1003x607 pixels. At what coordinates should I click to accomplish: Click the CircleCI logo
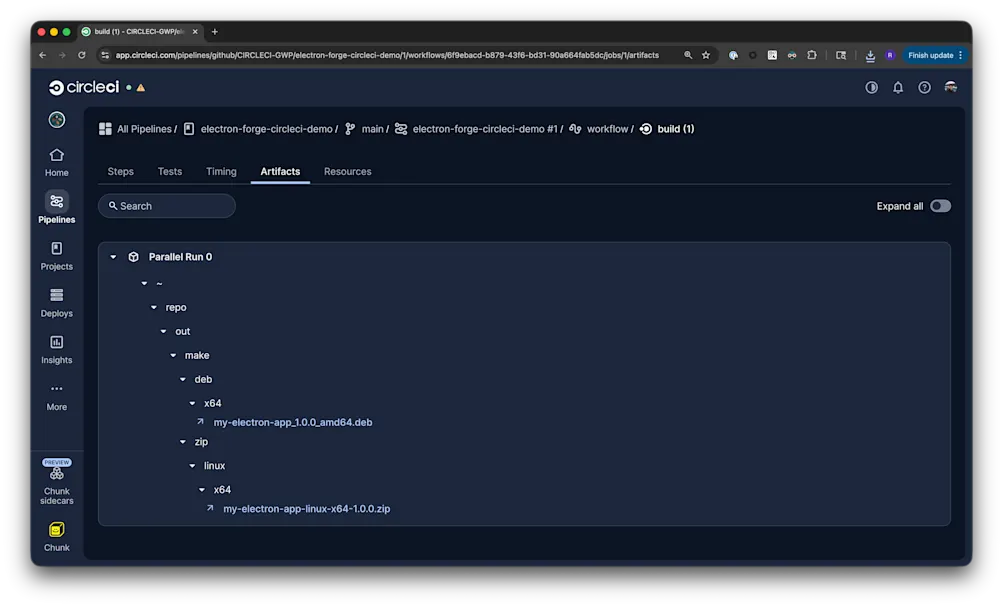84,87
